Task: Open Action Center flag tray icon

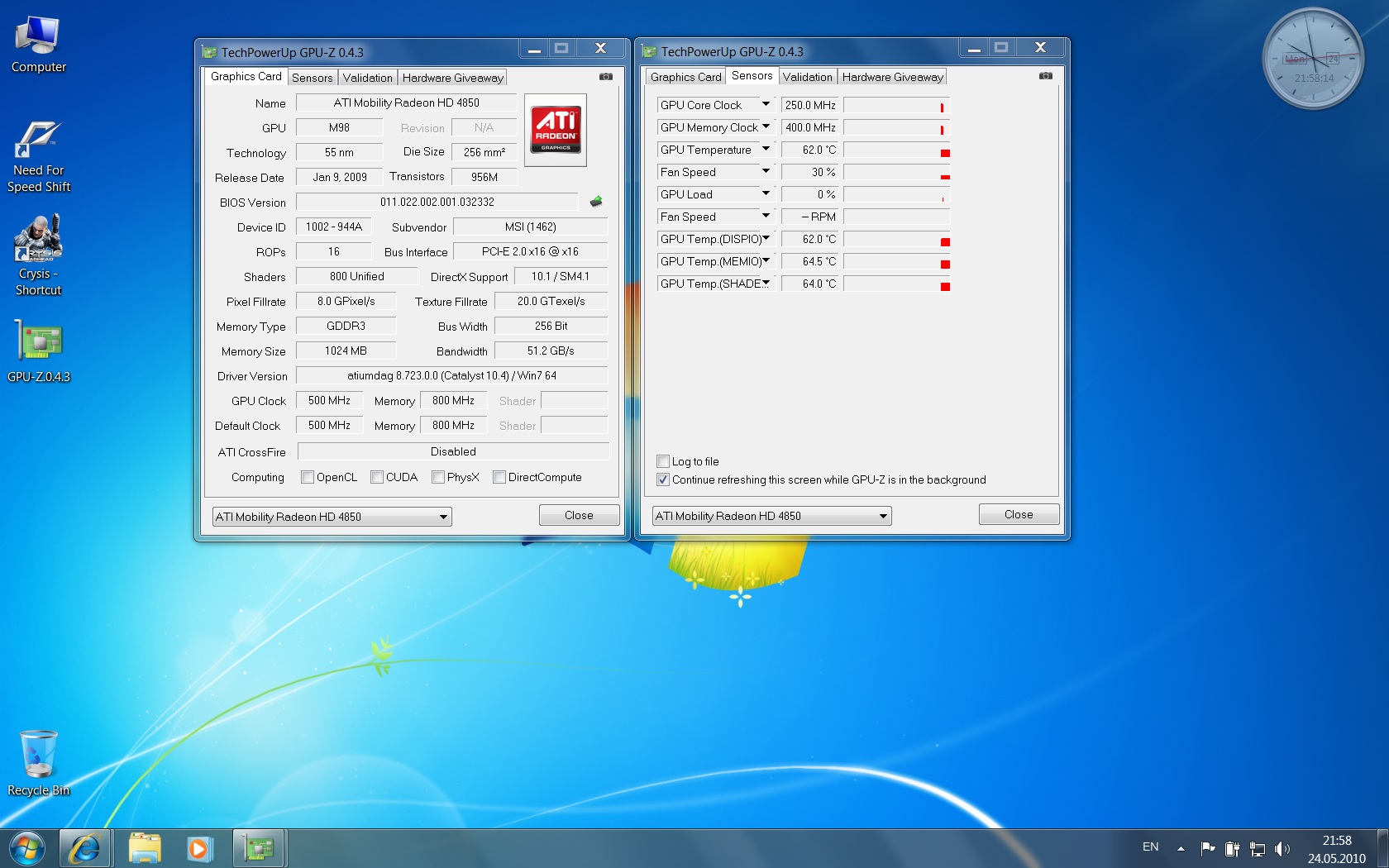Action: [x=1208, y=848]
